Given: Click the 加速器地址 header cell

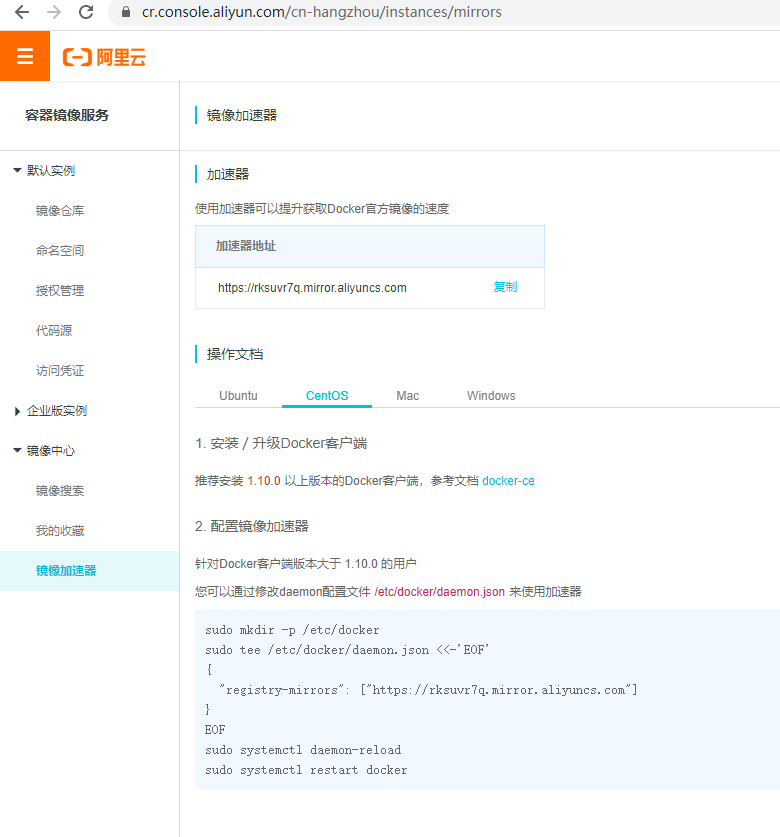Looking at the screenshot, I should tap(369, 246).
